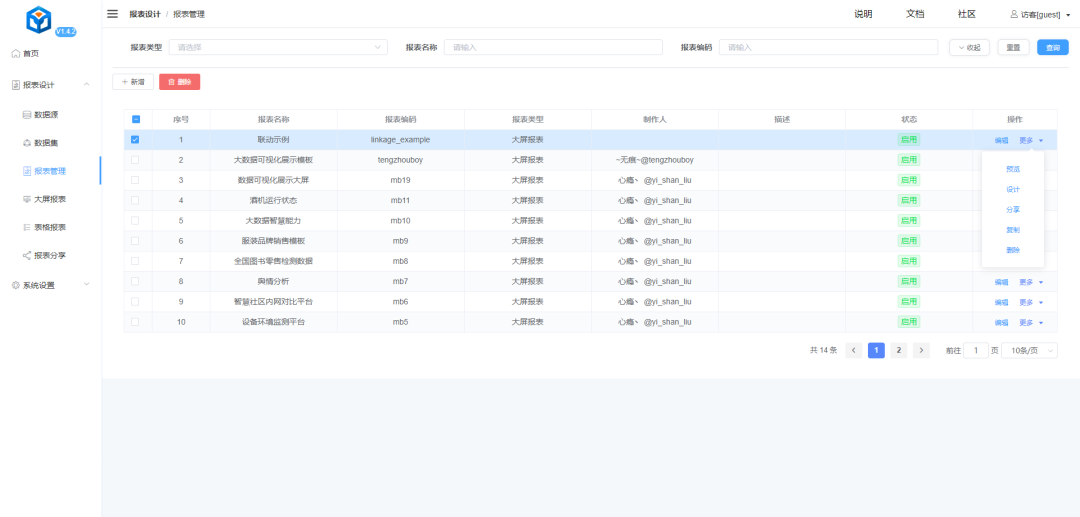Uncheck the checkbox for row 联动示例
Screen dimensions: 1080x517
(x=136, y=140)
